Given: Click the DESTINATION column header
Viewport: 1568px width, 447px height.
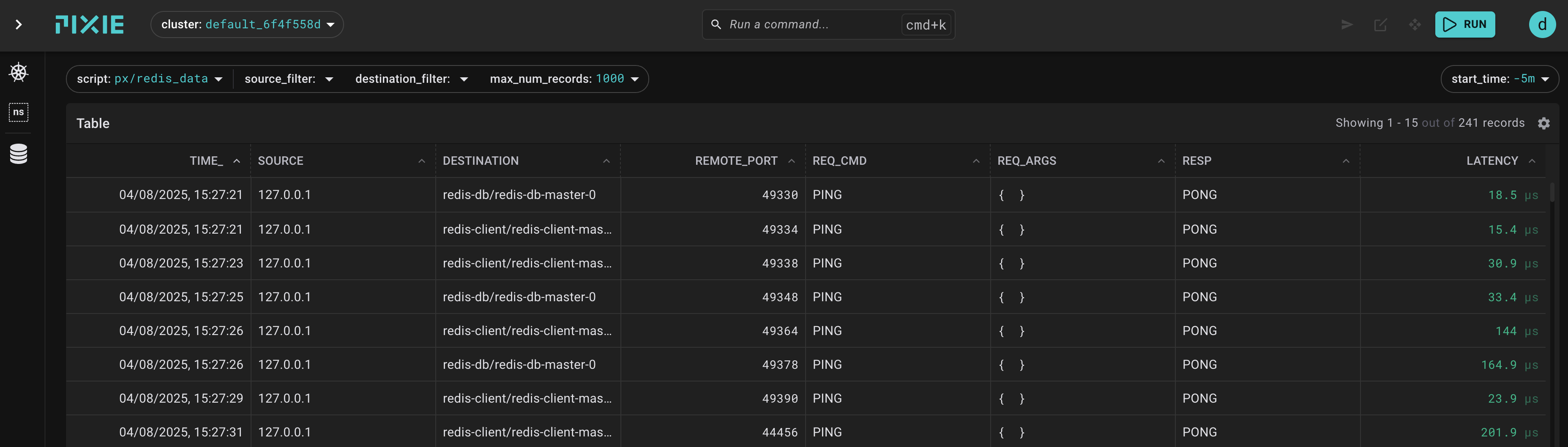Looking at the screenshot, I should point(481,161).
